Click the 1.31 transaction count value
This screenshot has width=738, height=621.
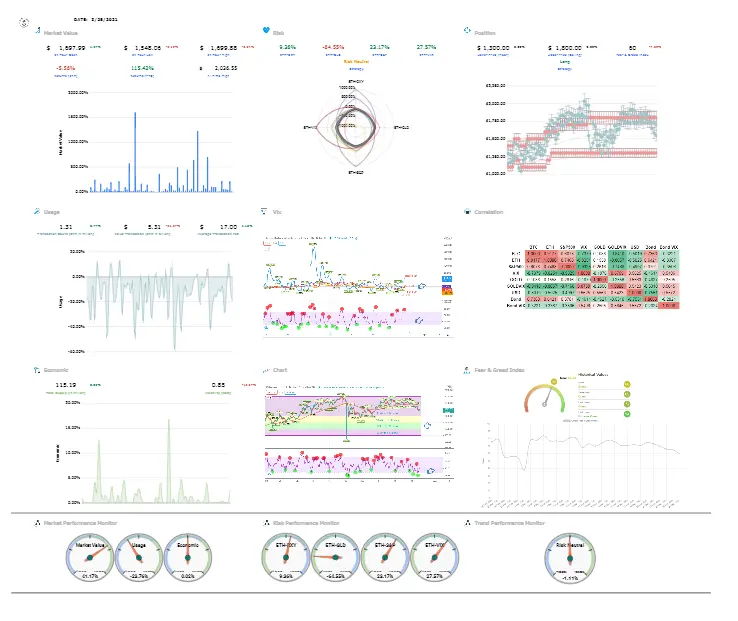[x=66, y=227]
